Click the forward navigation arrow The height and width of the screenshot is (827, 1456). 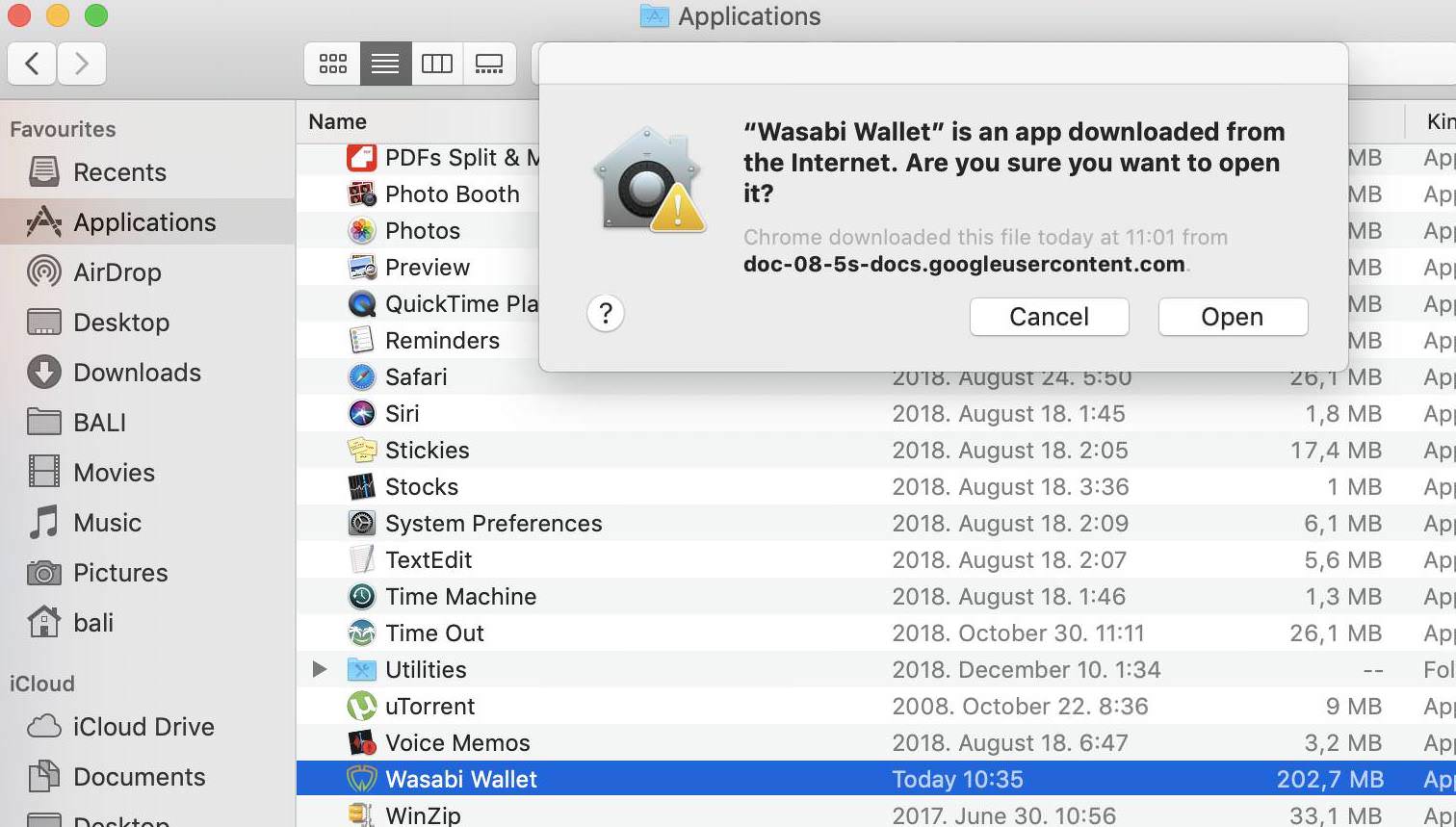click(x=82, y=64)
